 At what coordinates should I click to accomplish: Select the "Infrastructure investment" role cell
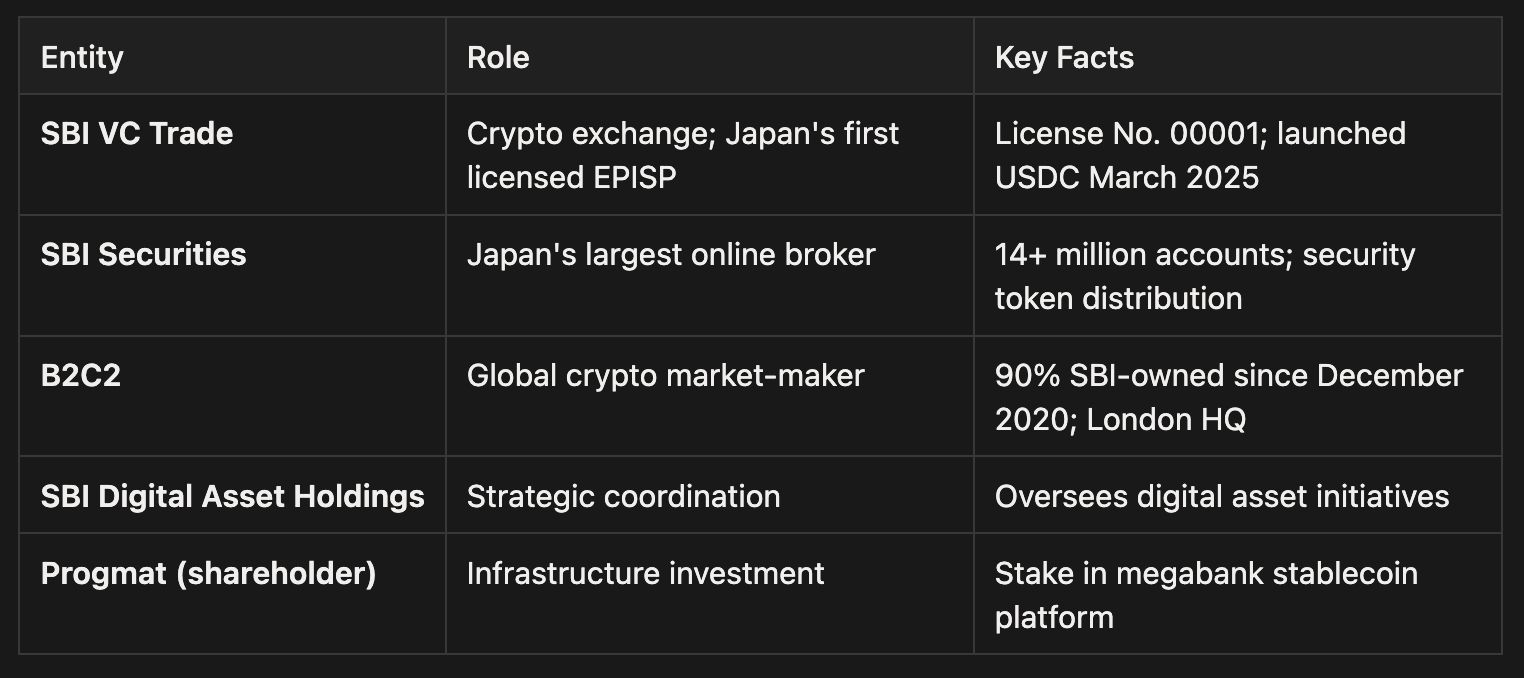645,573
